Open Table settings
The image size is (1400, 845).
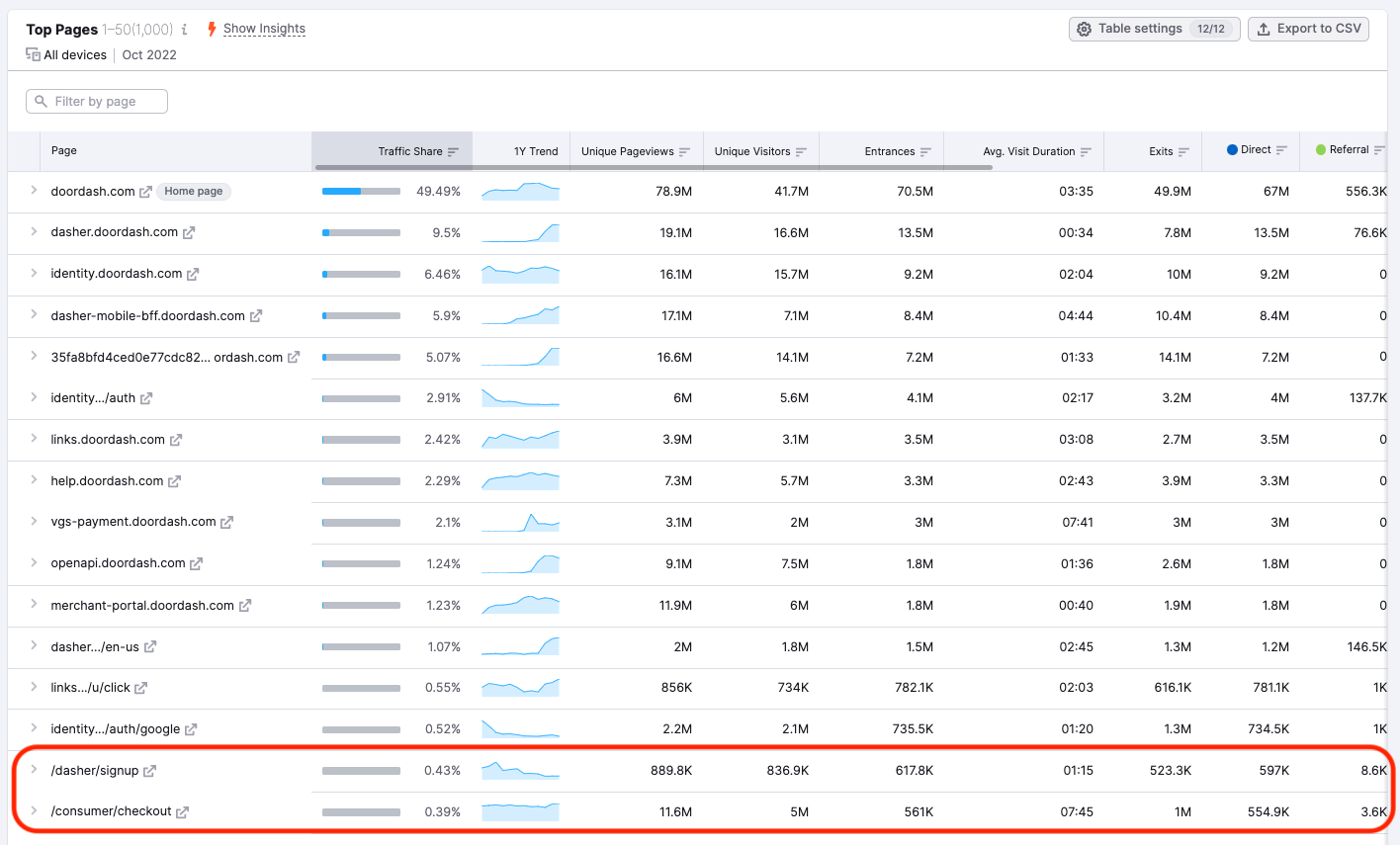[1154, 29]
